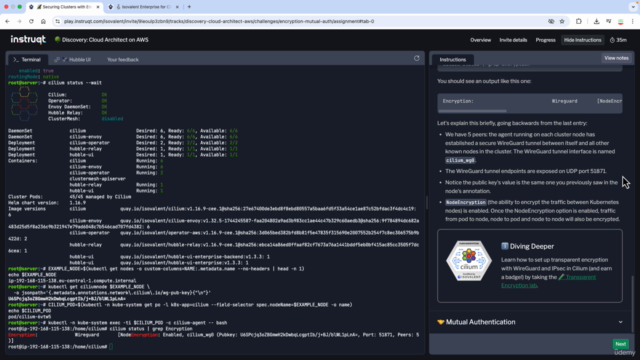Select the Terminal tab
640x360 pixels.
pos(27,60)
